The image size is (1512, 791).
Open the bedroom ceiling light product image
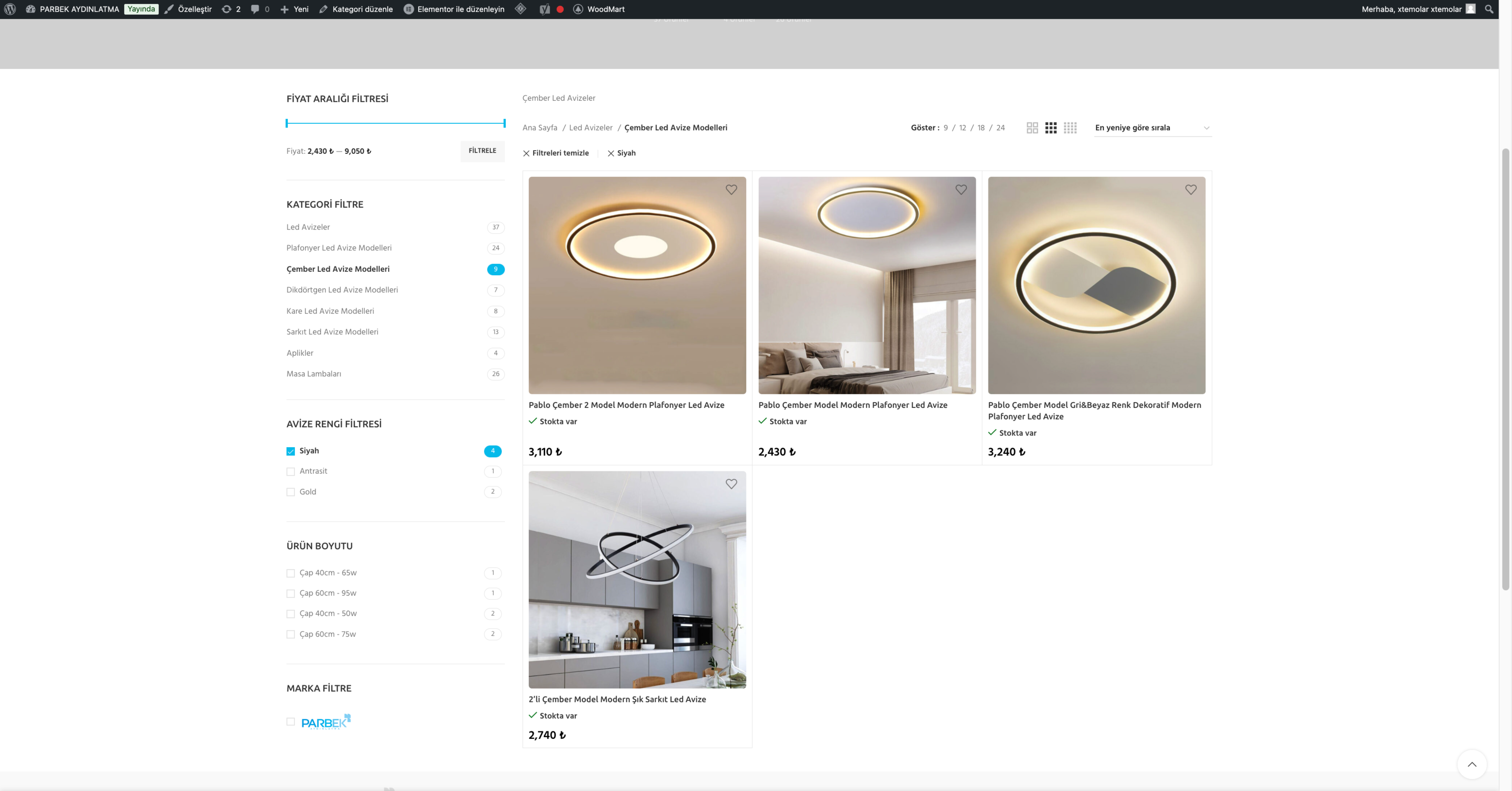(x=867, y=285)
